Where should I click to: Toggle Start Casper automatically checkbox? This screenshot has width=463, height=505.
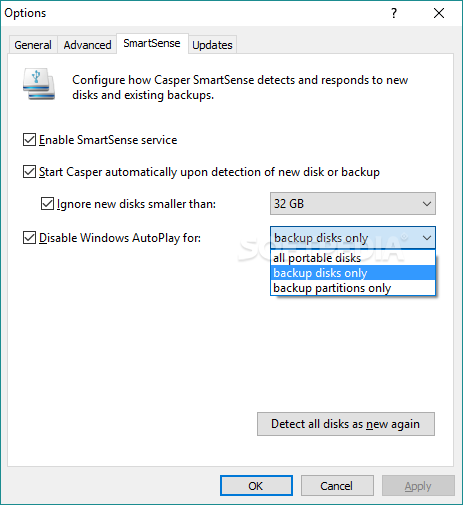(29, 172)
